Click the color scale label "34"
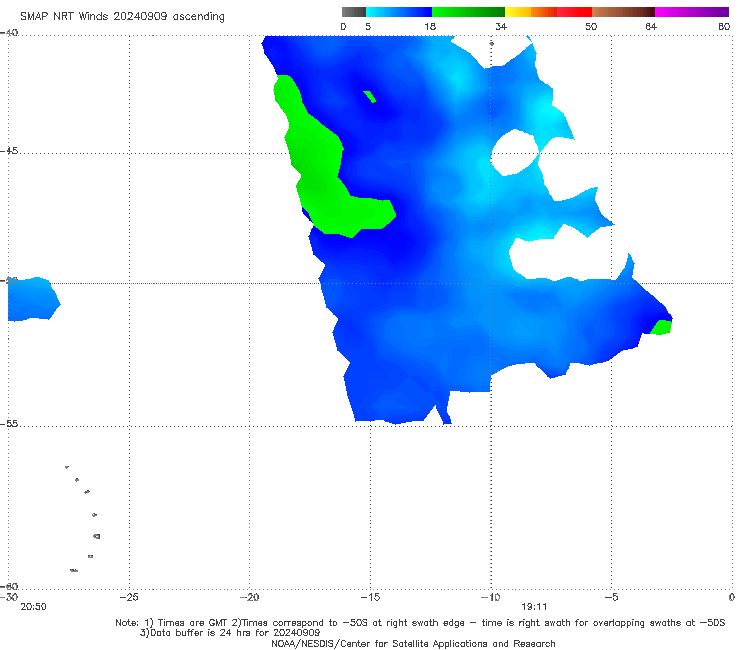 [x=501, y=26]
